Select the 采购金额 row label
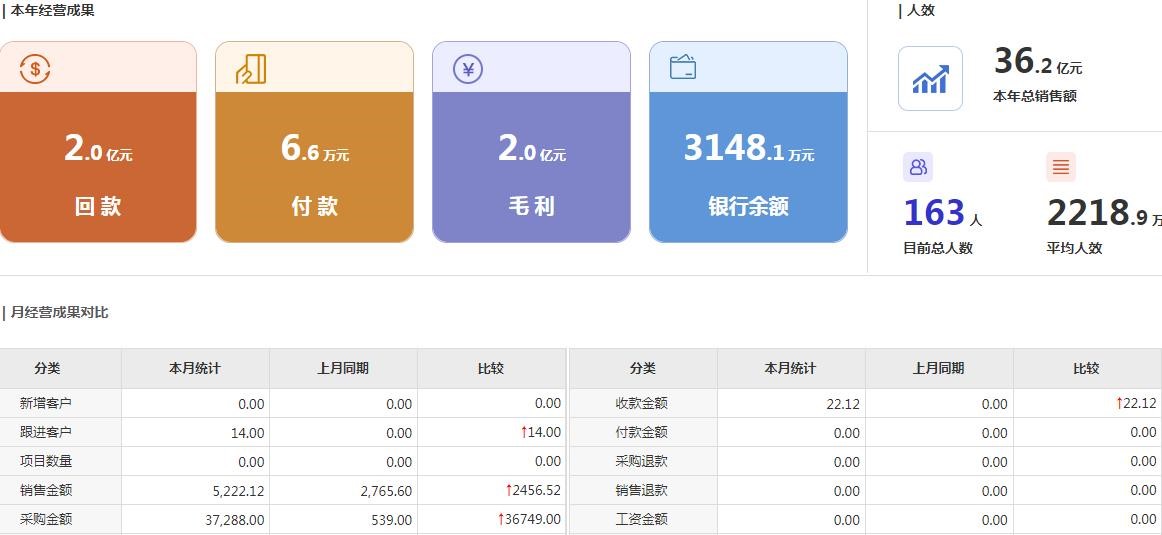 click(46, 519)
